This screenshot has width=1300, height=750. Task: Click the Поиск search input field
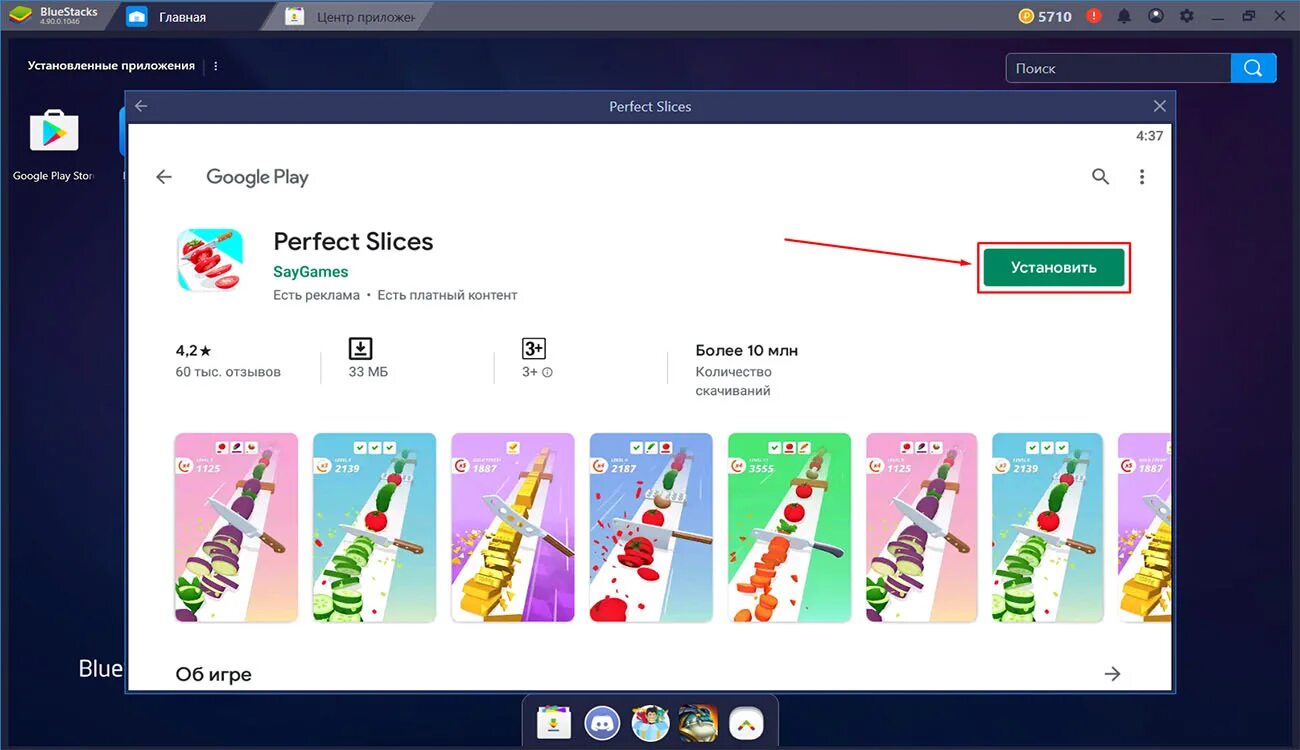[1118, 68]
